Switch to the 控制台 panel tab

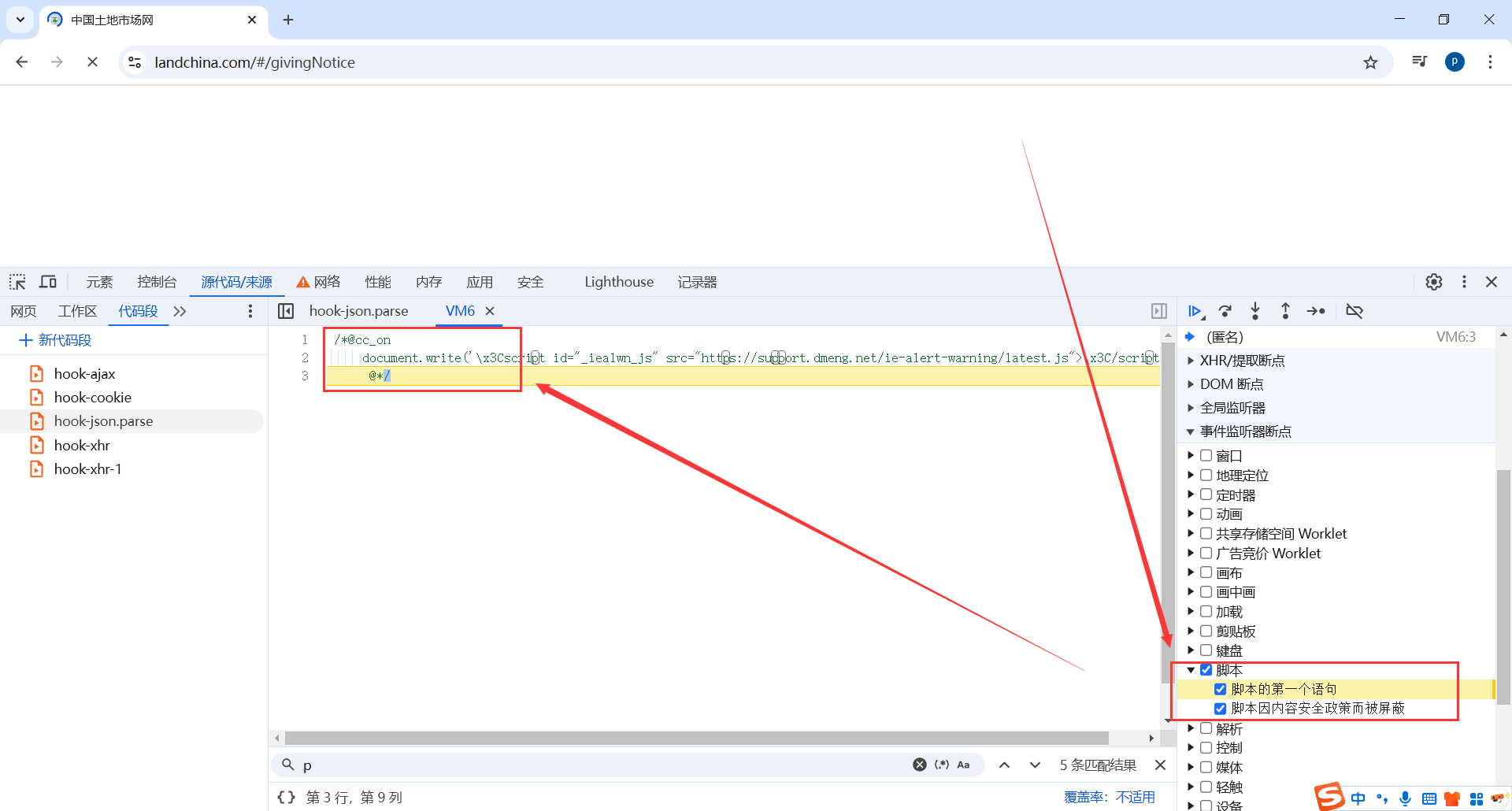pyautogui.click(x=157, y=282)
